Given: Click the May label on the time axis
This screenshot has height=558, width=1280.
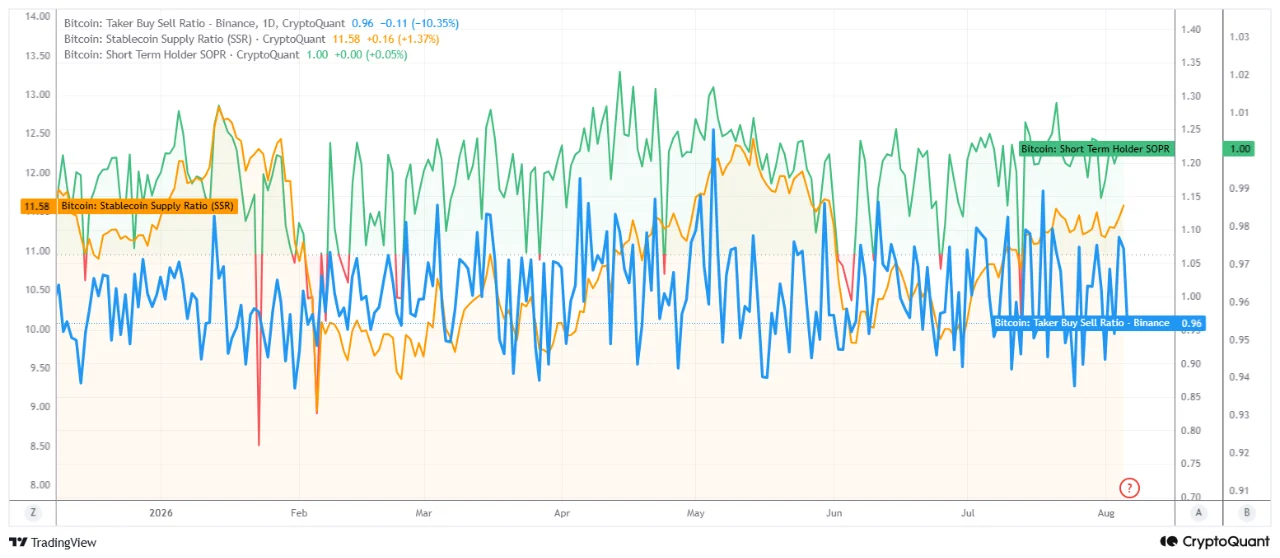Looking at the screenshot, I should point(697,513).
